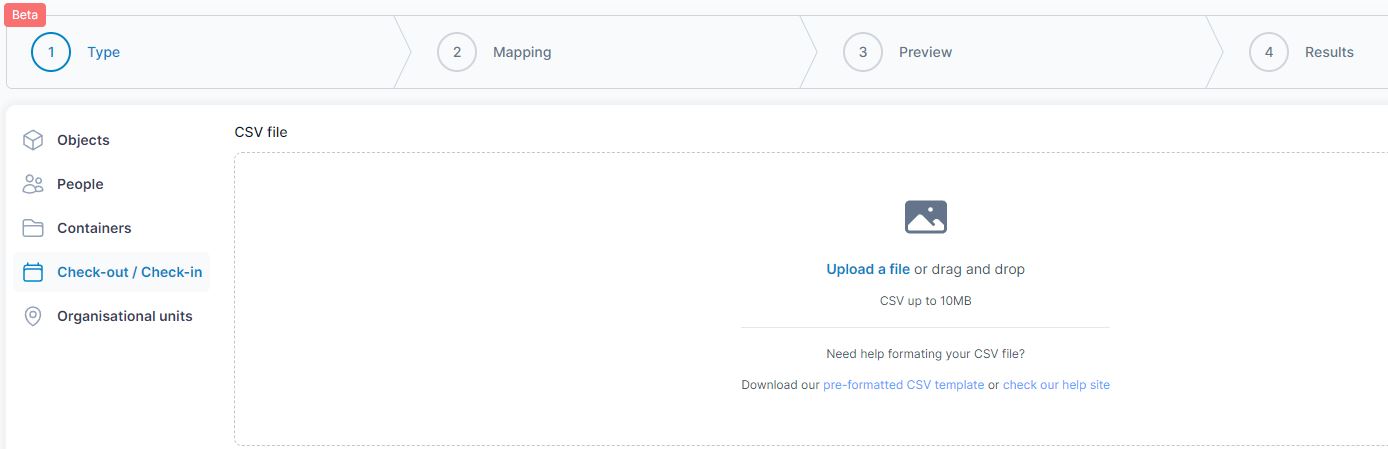Click the People users icon

pyautogui.click(x=33, y=184)
